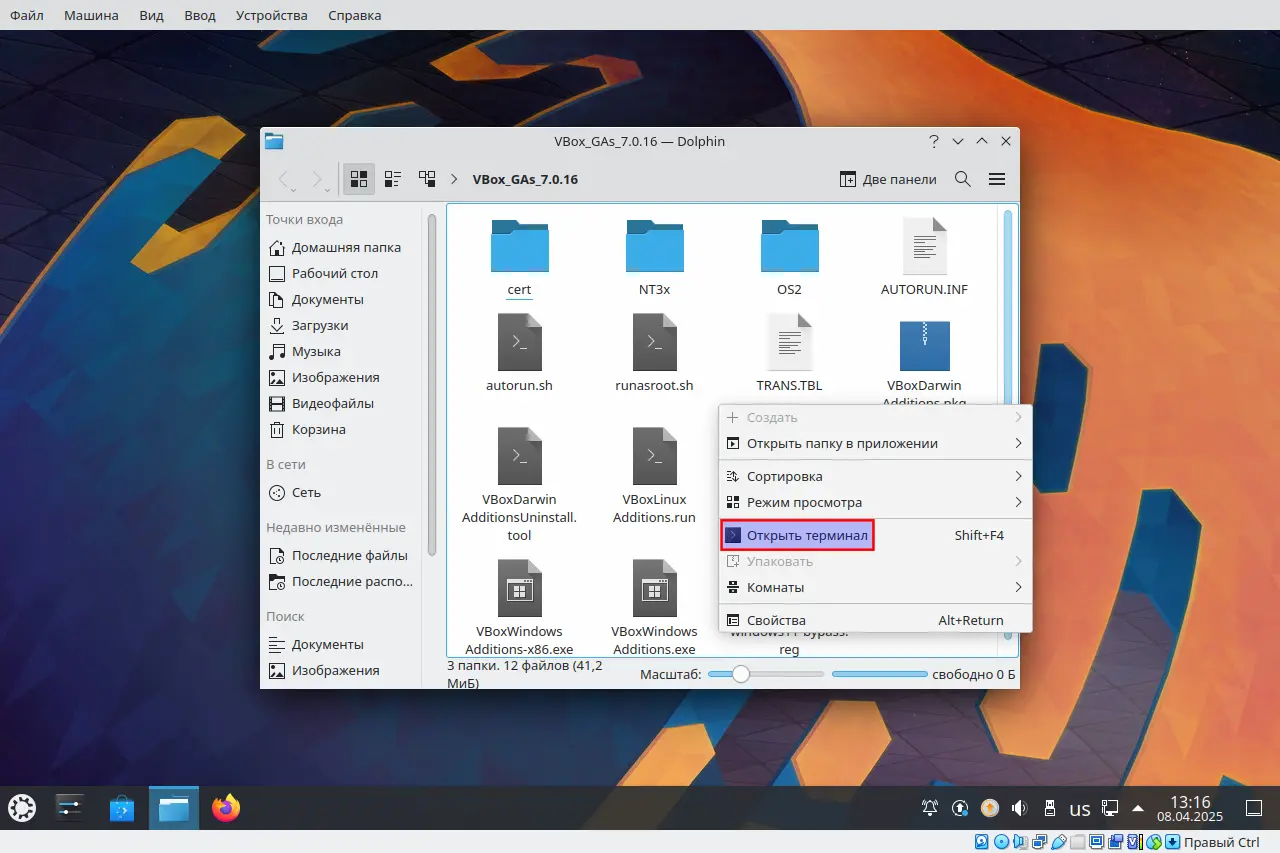Switch Dolphin to details tree view
The height and width of the screenshot is (853, 1280).
coord(427,179)
